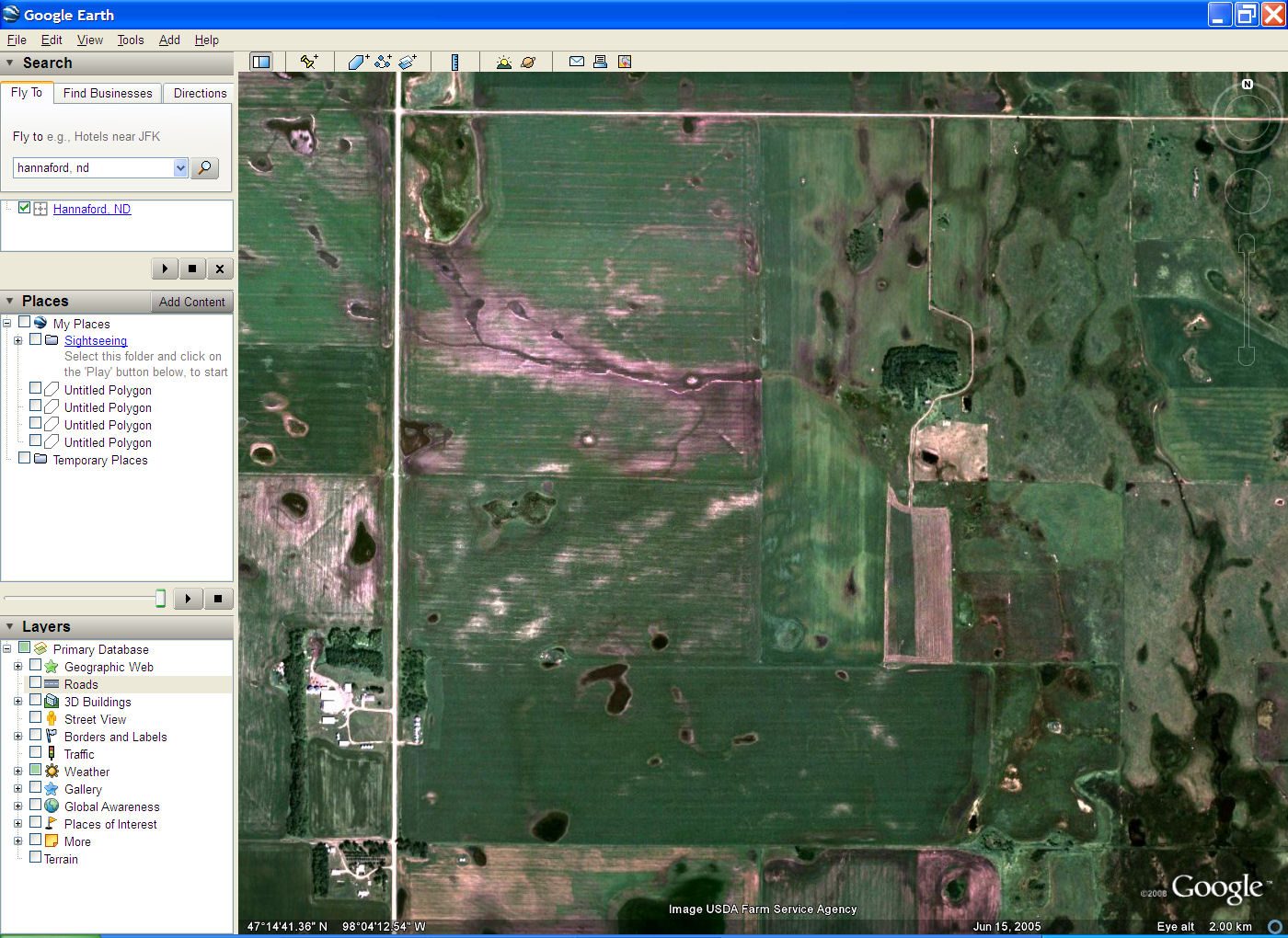Uncheck the Hannaford, ND result checkbox

pyautogui.click(x=24, y=208)
